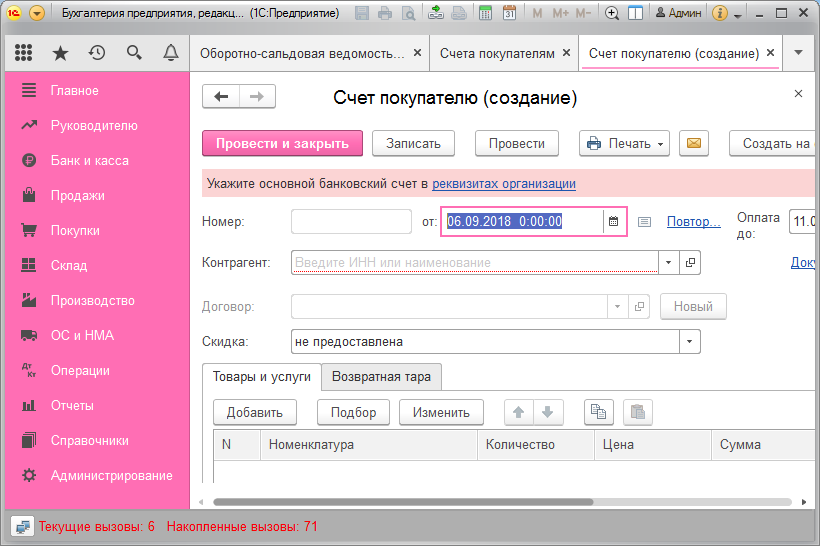Open the Отчеты section
The image size is (820, 546).
[97, 405]
